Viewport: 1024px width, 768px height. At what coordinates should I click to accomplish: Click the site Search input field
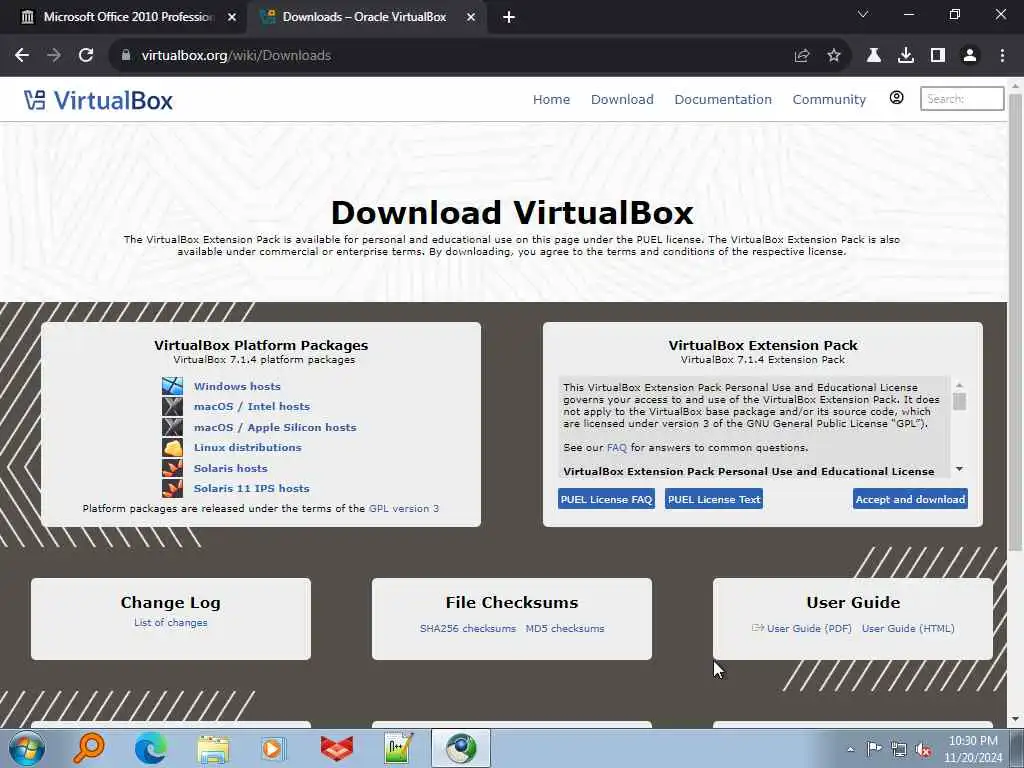click(962, 99)
